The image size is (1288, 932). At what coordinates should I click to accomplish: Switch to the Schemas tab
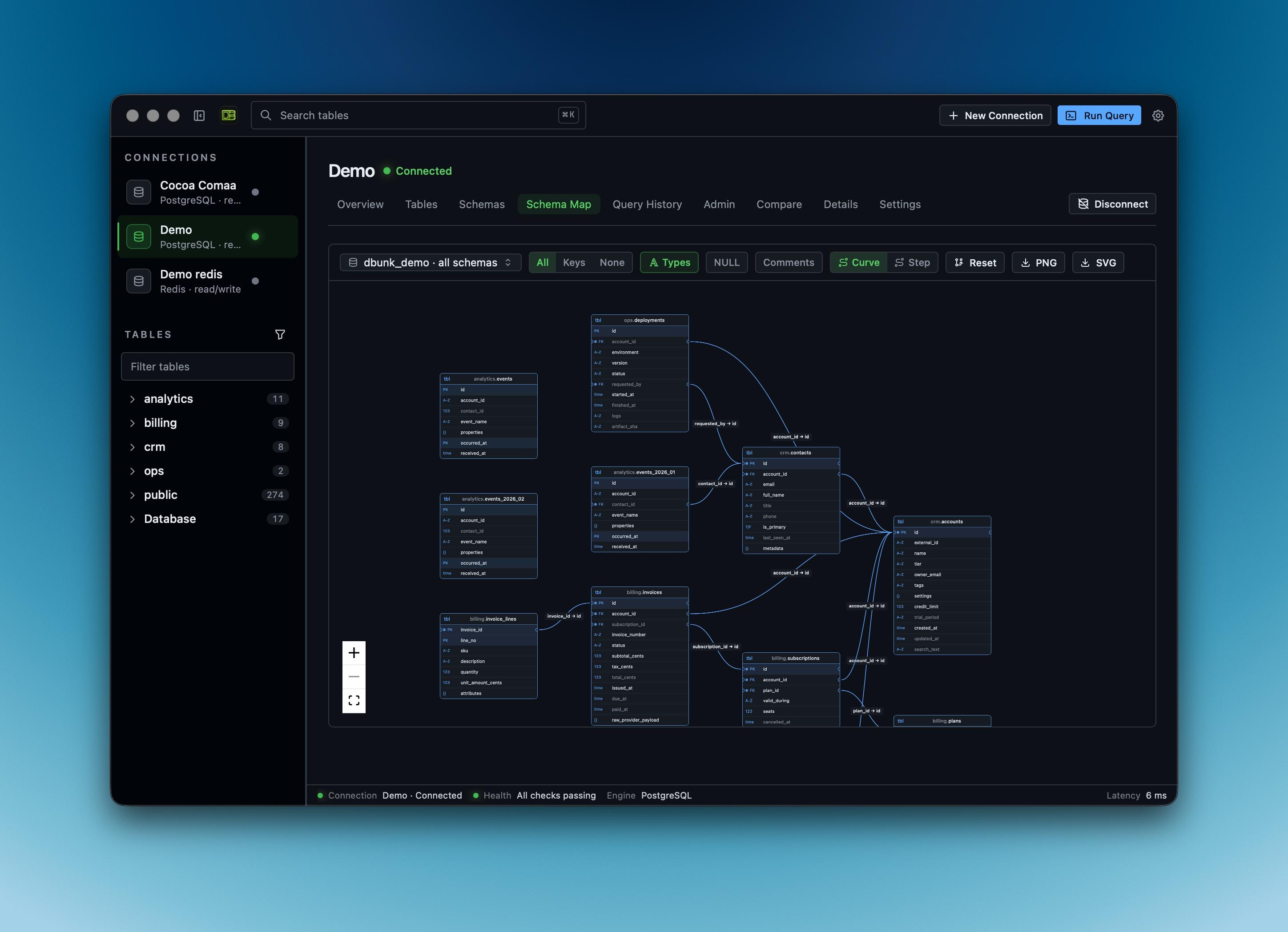pyautogui.click(x=482, y=205)
